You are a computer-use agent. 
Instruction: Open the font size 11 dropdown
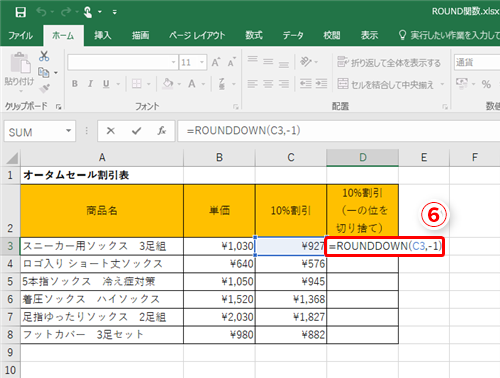pyautogui.click(x=202, y=62)
